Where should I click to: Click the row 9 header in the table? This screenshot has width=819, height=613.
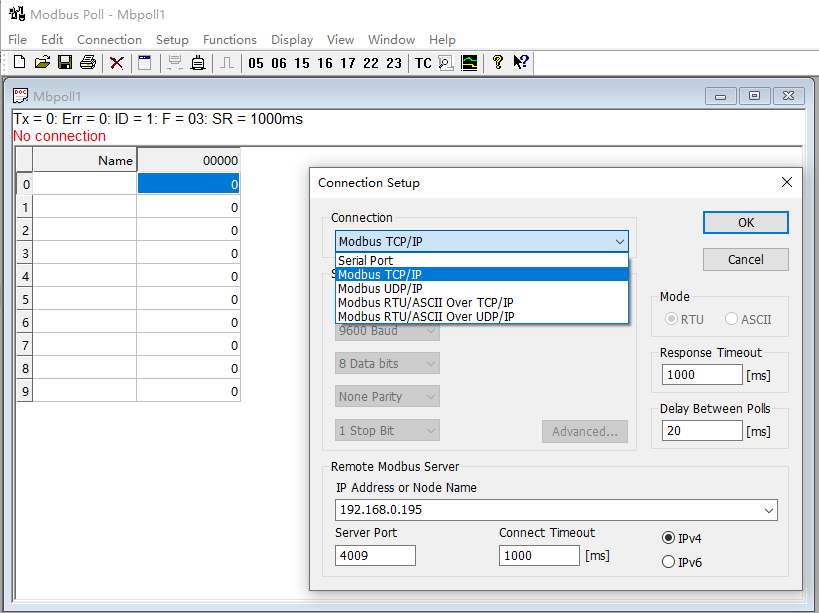[x=25, y=391]
